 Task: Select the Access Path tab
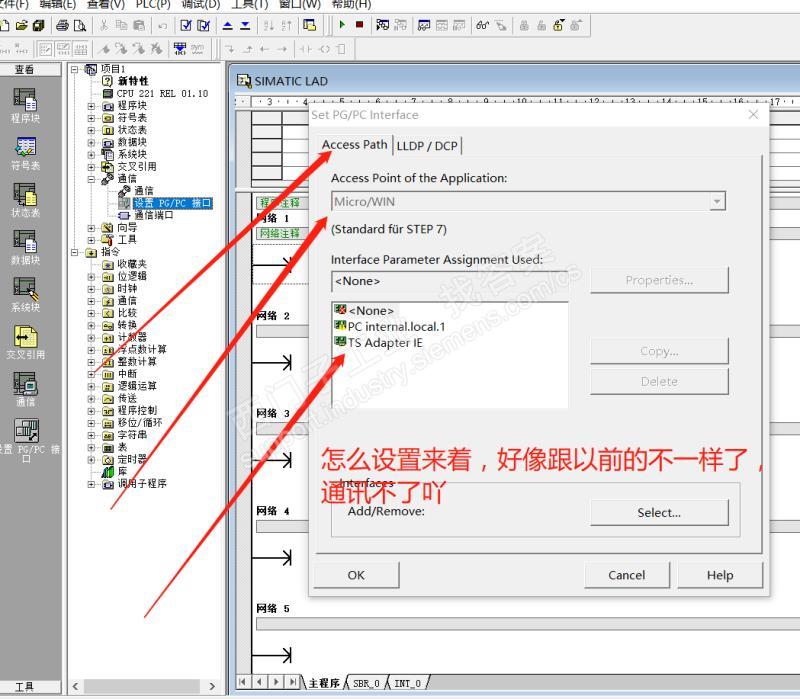point(355,145)
